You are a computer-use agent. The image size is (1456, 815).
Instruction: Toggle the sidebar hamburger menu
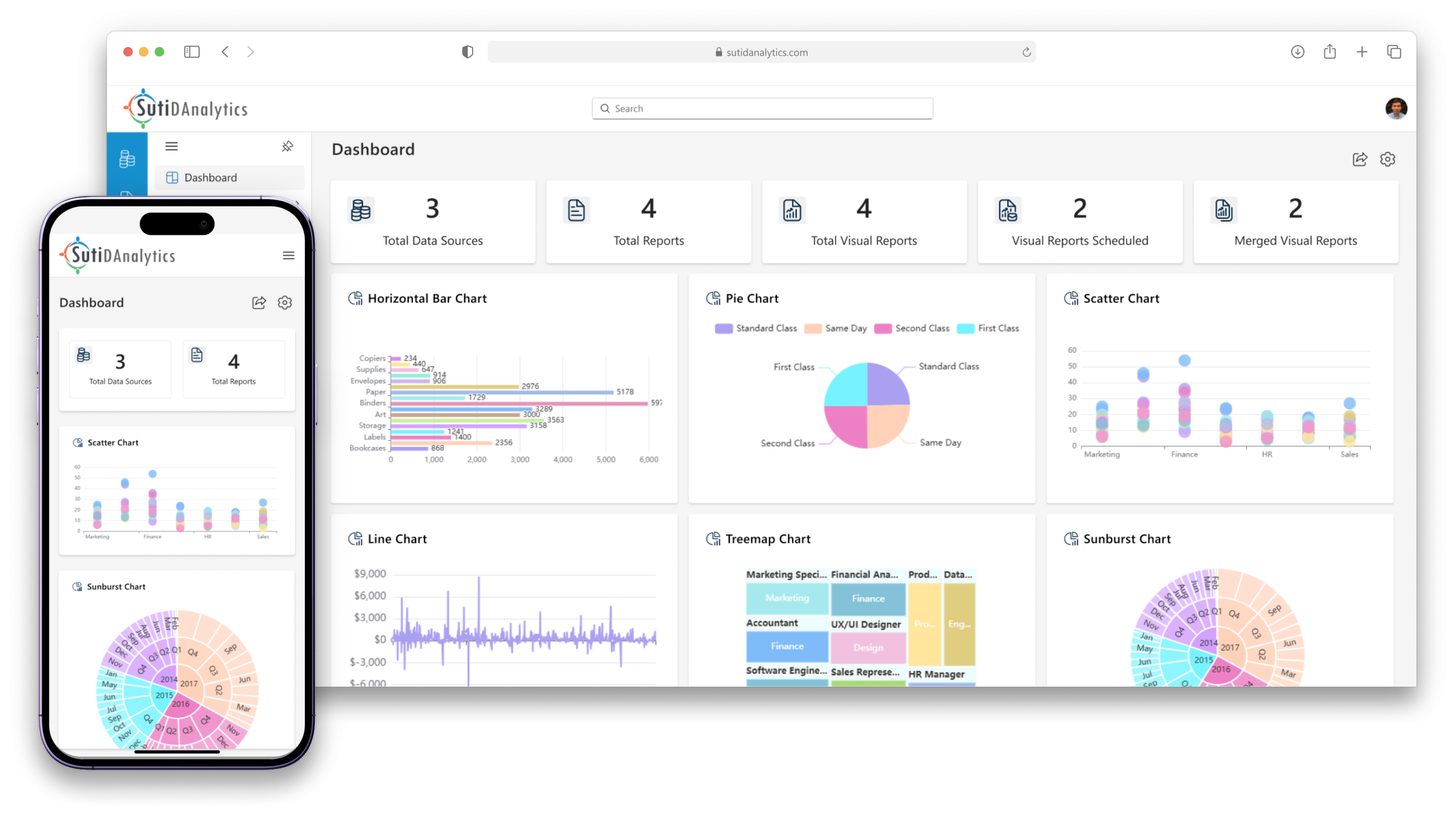coord(171,147)
